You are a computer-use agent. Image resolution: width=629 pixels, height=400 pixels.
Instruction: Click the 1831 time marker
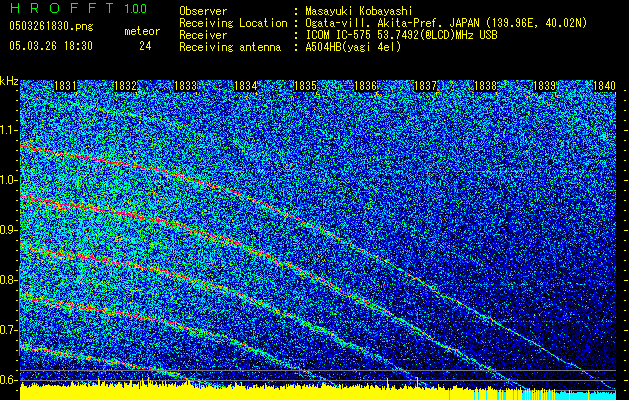pos(65,86)
